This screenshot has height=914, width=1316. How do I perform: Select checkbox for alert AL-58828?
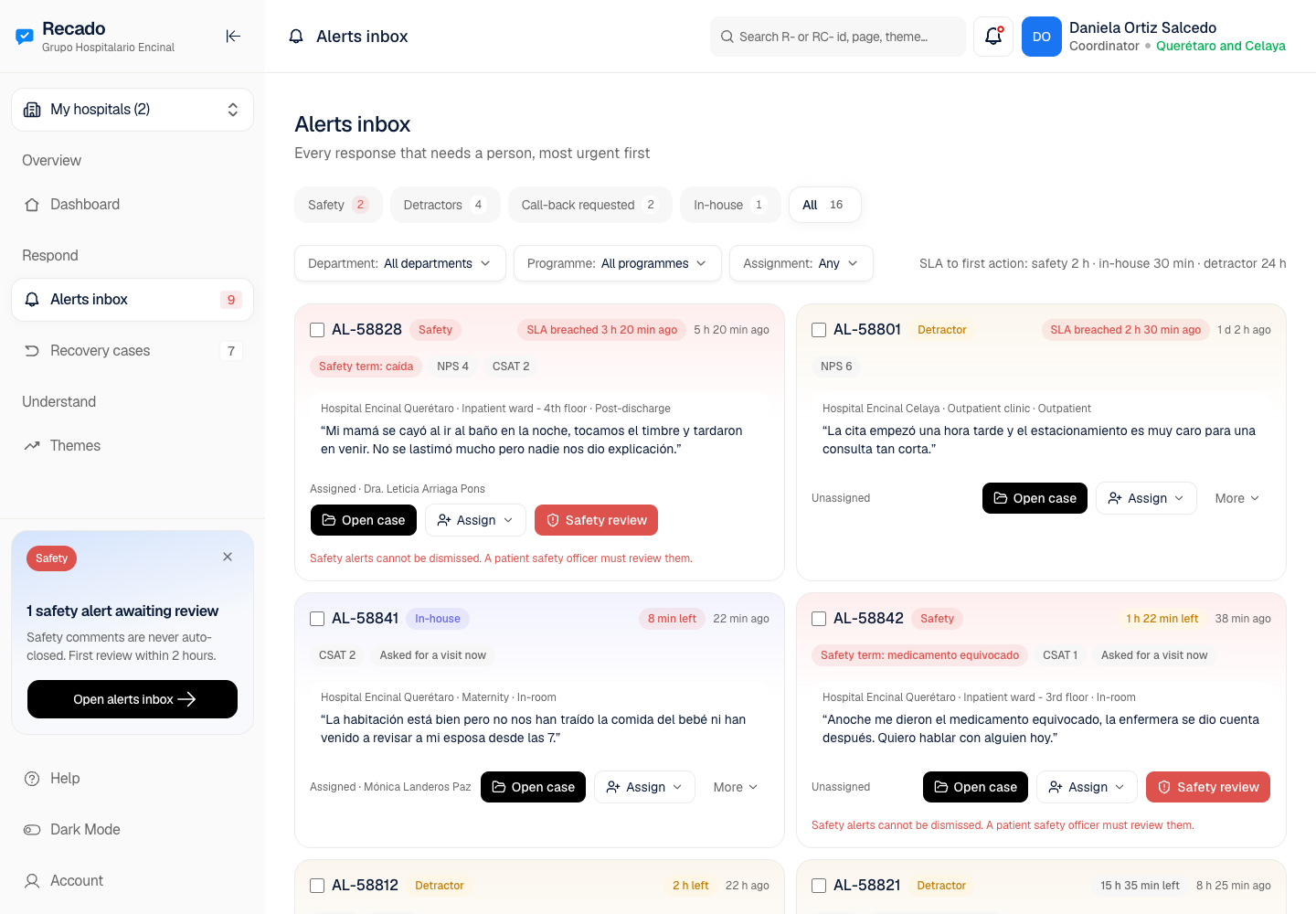click(317, 330)
